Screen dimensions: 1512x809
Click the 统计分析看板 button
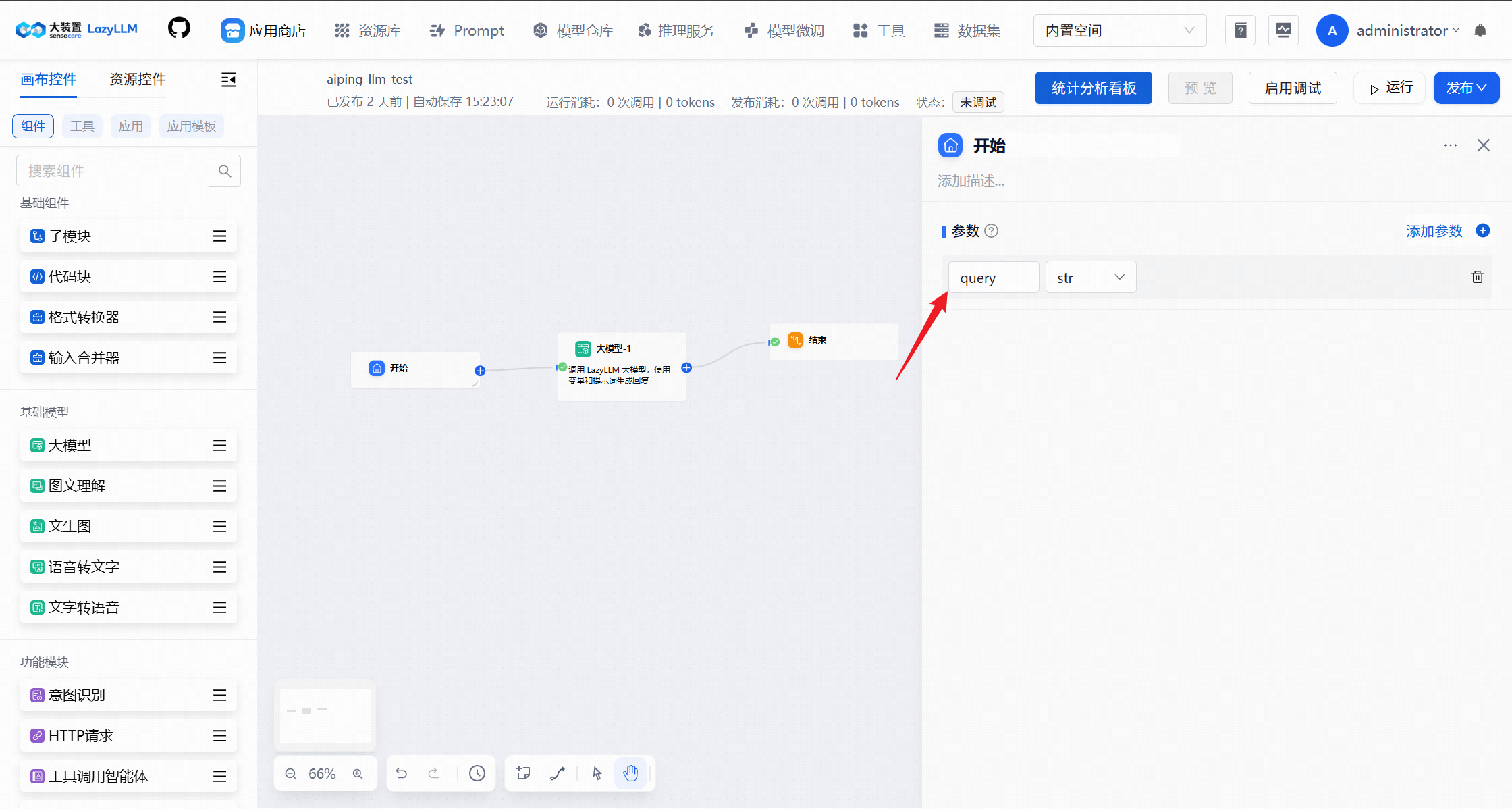[x=1093, y=88]
